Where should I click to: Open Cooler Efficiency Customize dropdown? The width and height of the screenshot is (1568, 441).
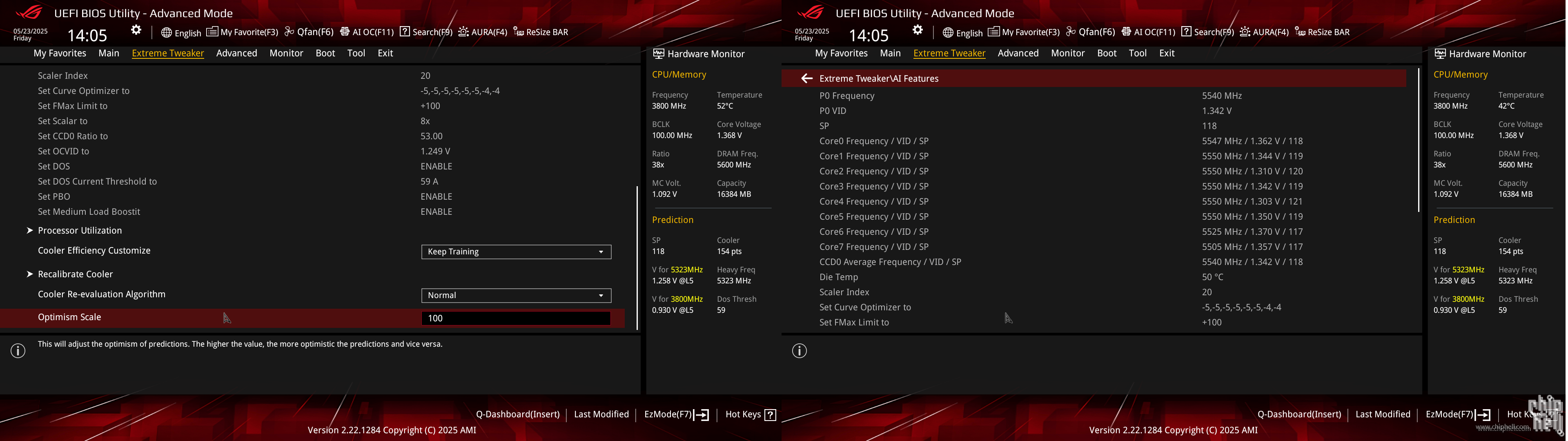516,252
